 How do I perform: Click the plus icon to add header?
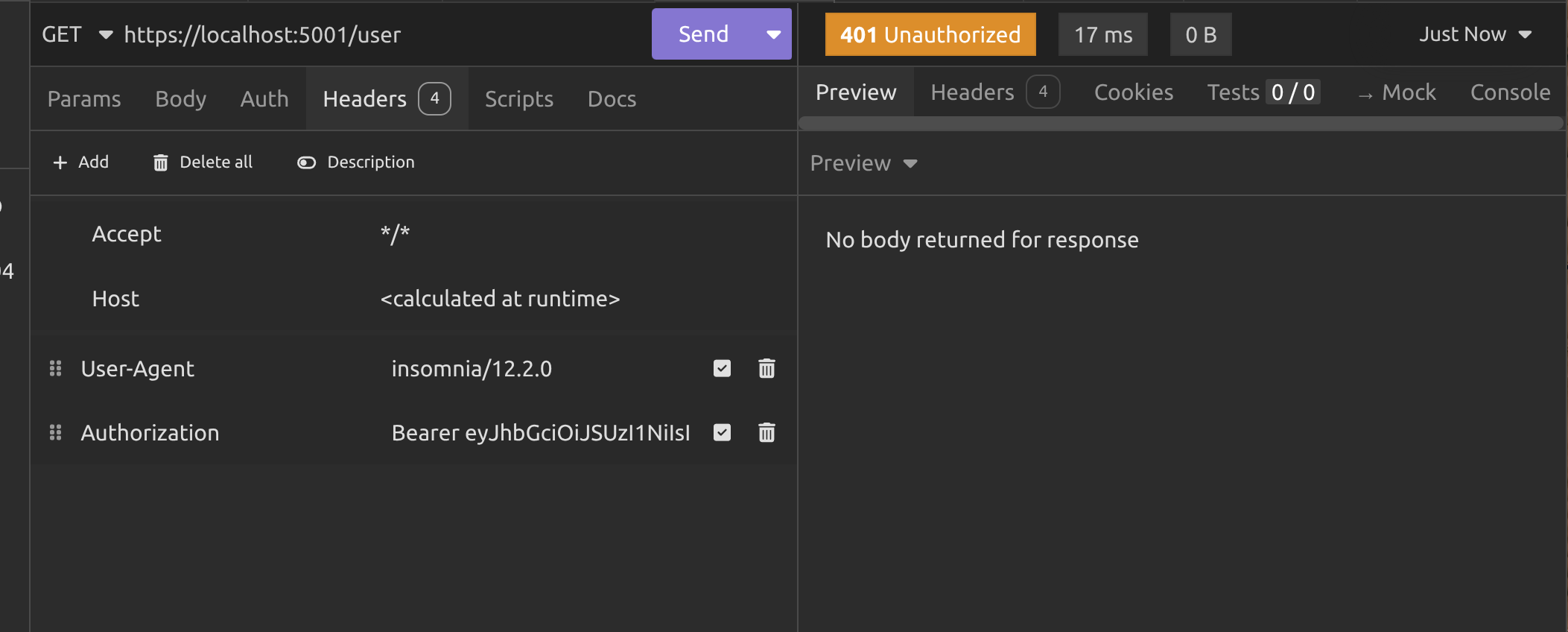60,162
